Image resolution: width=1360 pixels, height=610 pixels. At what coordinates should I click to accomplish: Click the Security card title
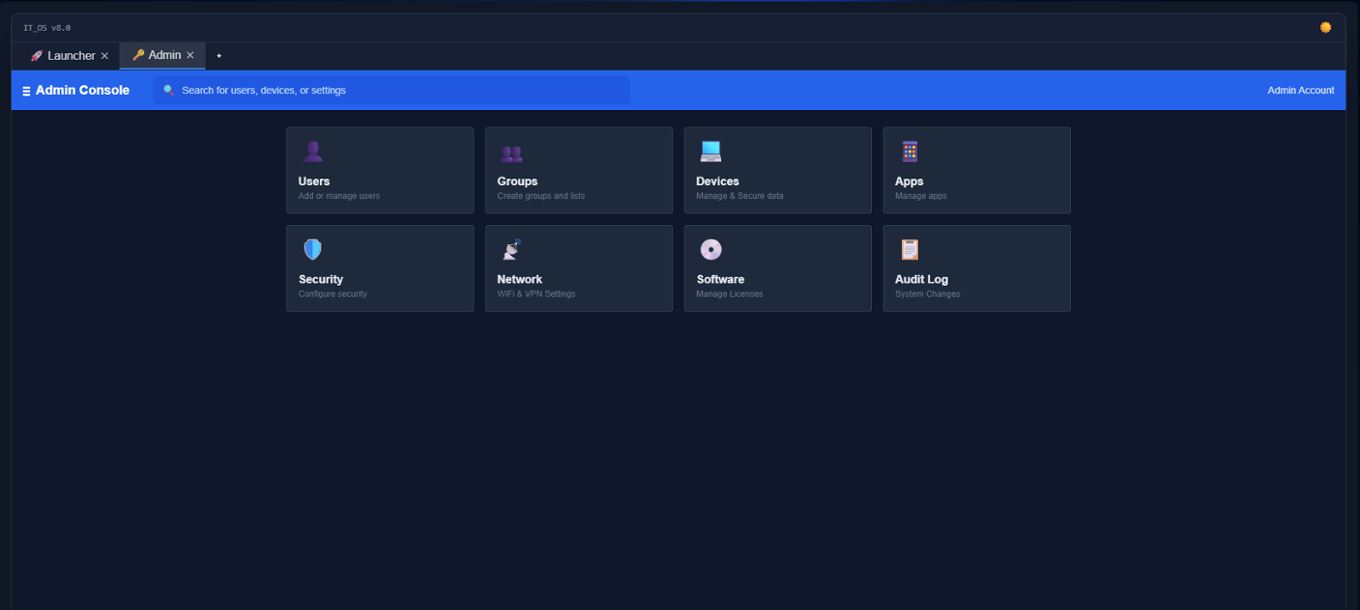[320, 279]
